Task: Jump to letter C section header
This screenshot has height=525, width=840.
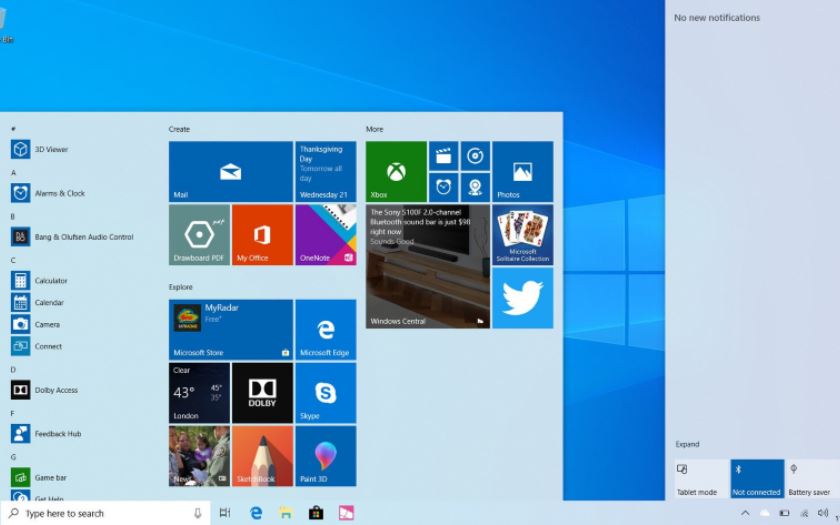Action: (x=13, y=260)
